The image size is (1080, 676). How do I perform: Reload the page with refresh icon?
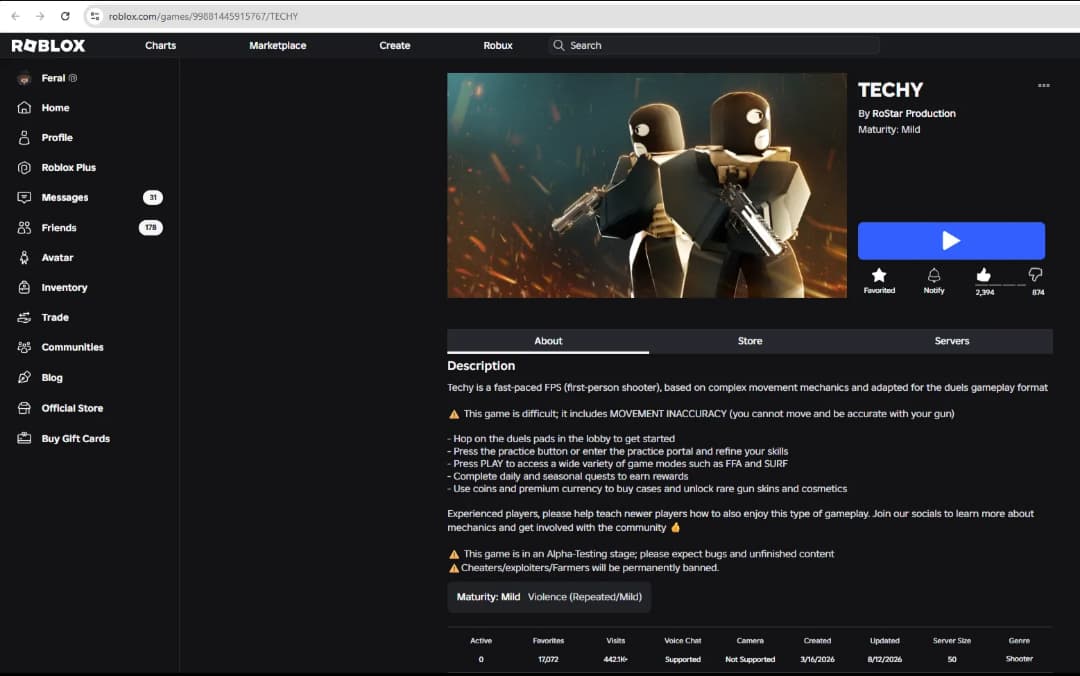pyautogui.click(x=65, y=16)
